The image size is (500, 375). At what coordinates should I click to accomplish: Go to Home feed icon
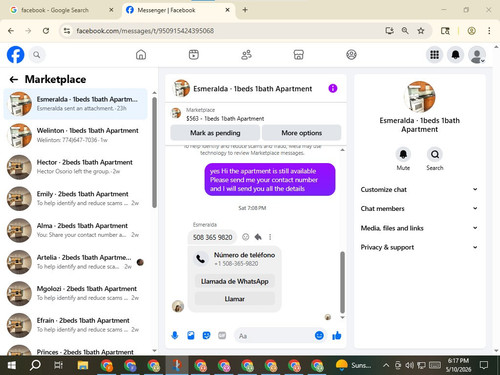coord(141,55)
